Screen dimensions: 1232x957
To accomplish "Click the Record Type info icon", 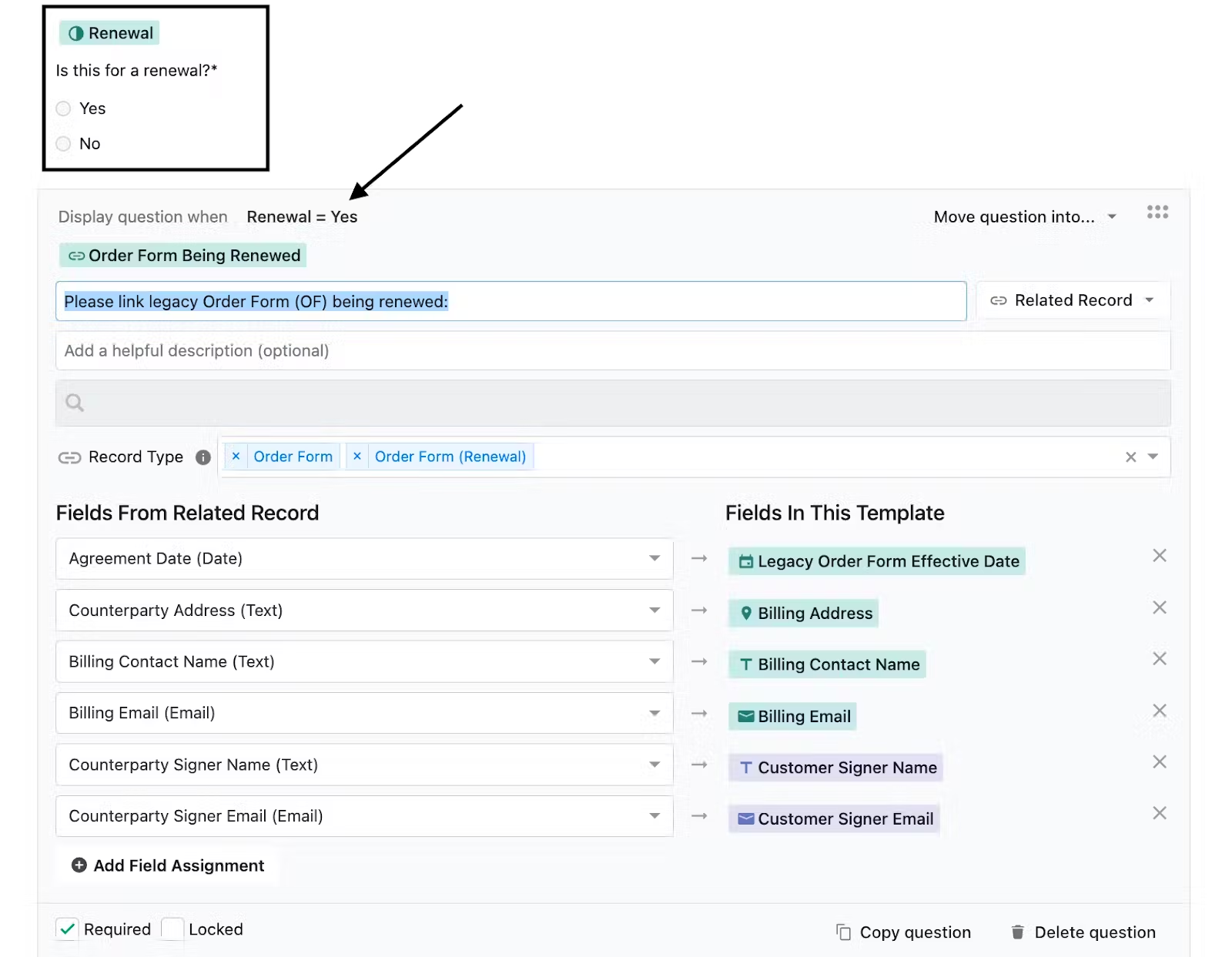I will pos(203,457).
